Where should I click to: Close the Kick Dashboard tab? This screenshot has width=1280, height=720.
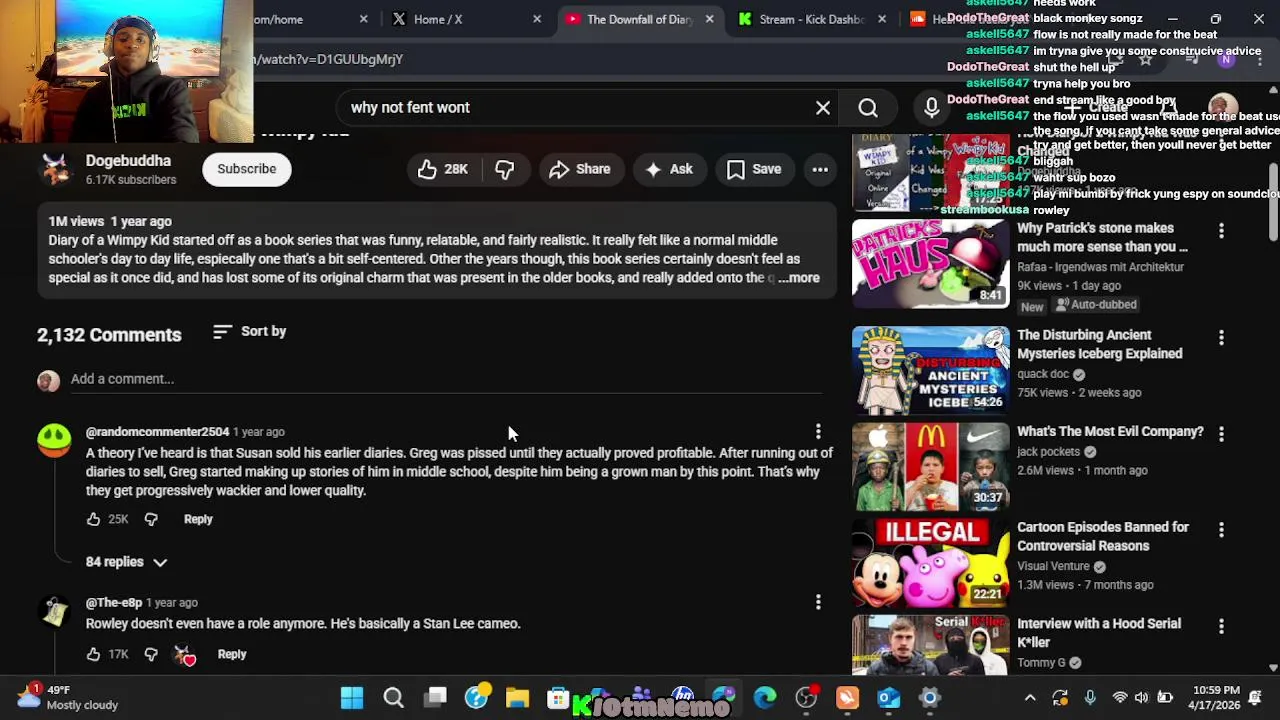point(882,19)
